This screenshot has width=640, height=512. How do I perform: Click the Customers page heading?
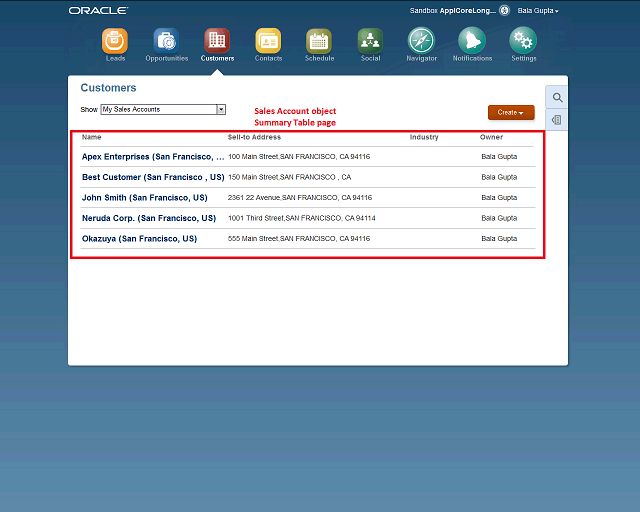pyautogui.click(x=108, y=88)
